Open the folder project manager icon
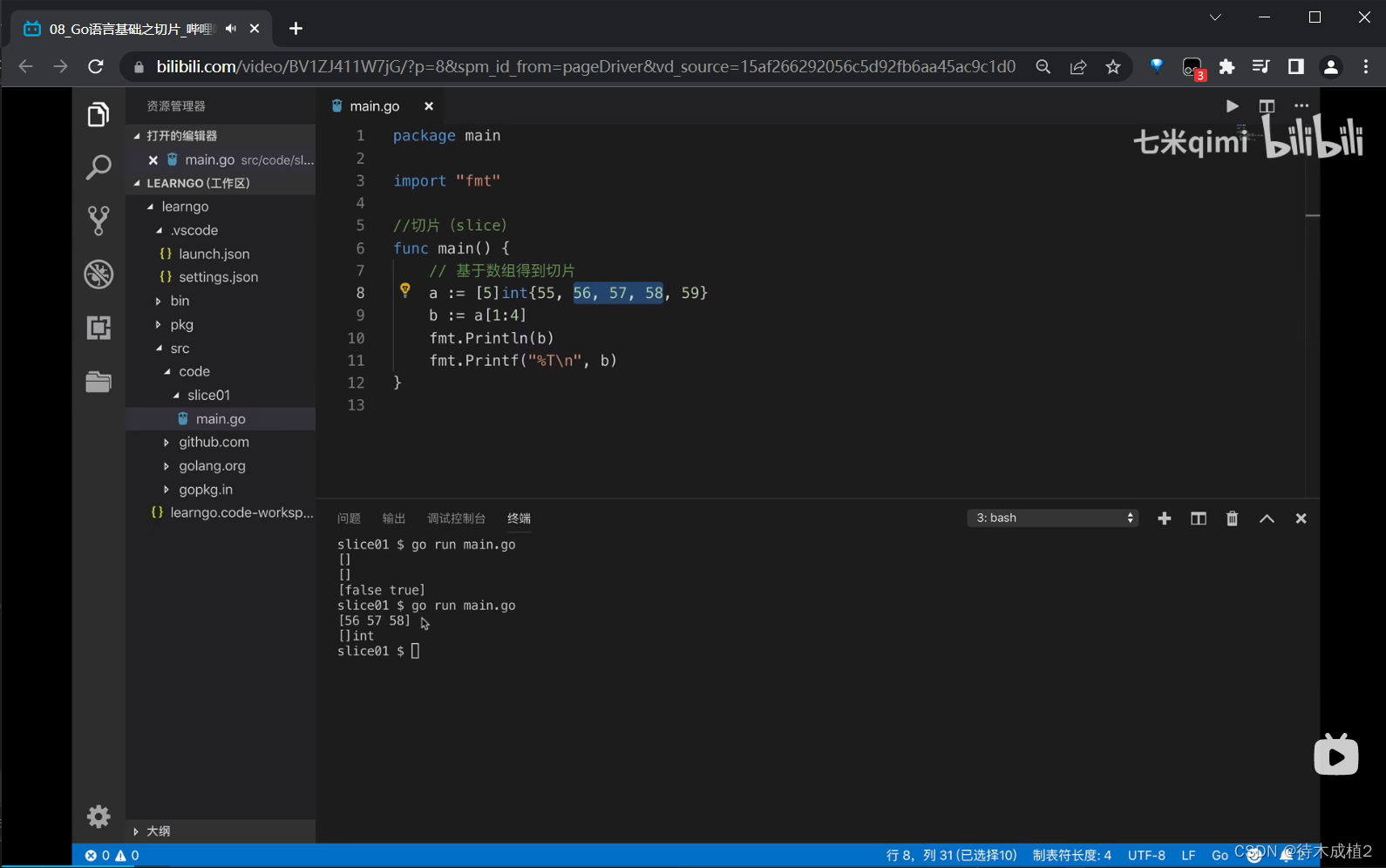Image resolution: width=1386 pixels, height=868 pixels. click(x=99, y=382)
